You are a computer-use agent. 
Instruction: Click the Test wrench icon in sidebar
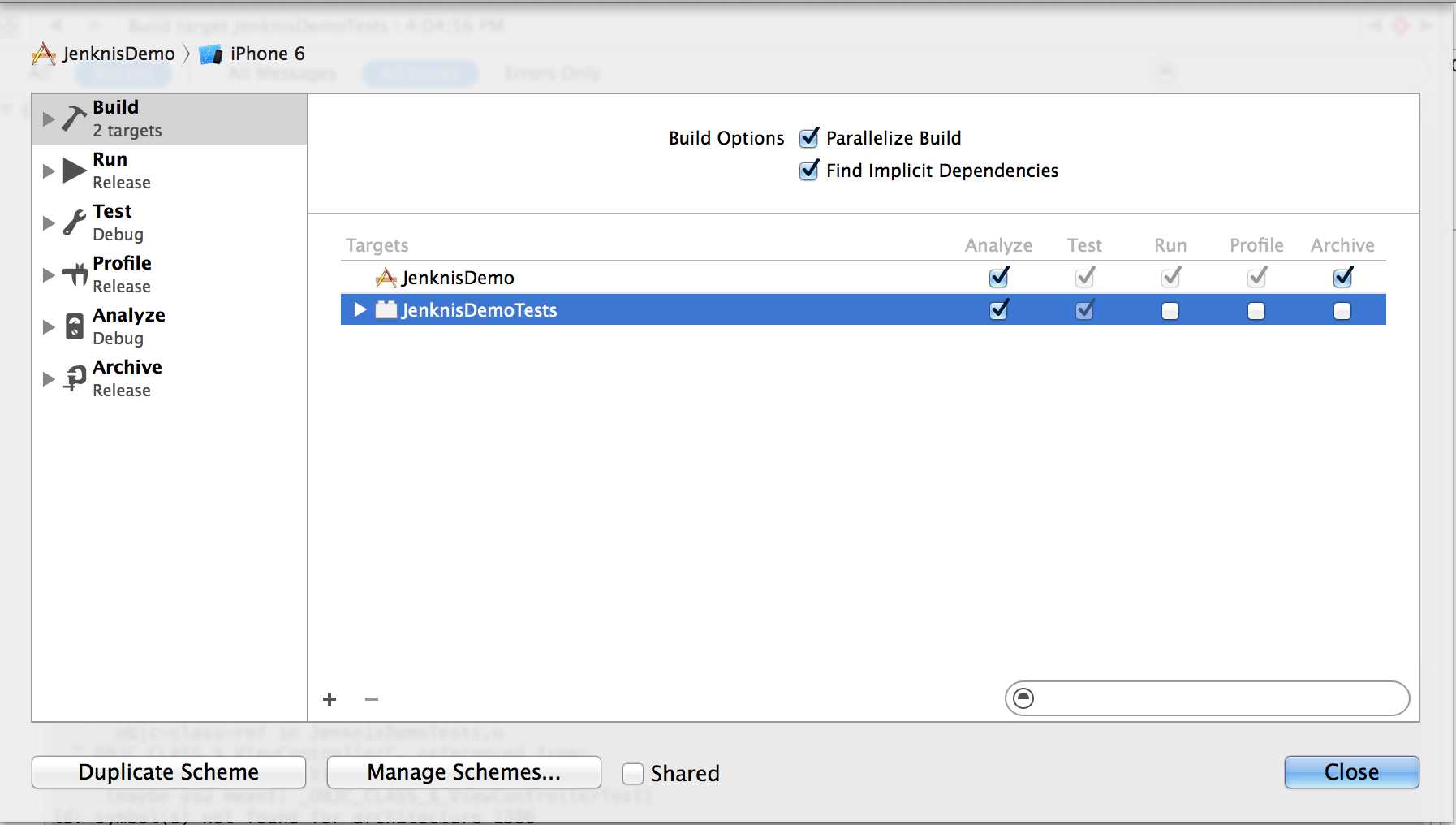click(74, 222)
